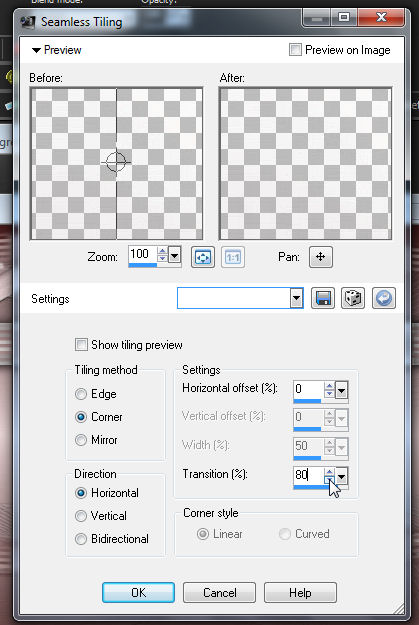The height and width of the screenshot is (625, 419).
Task: Click Seamless Tiling title bar icon
Action: (x=28, y=22)
